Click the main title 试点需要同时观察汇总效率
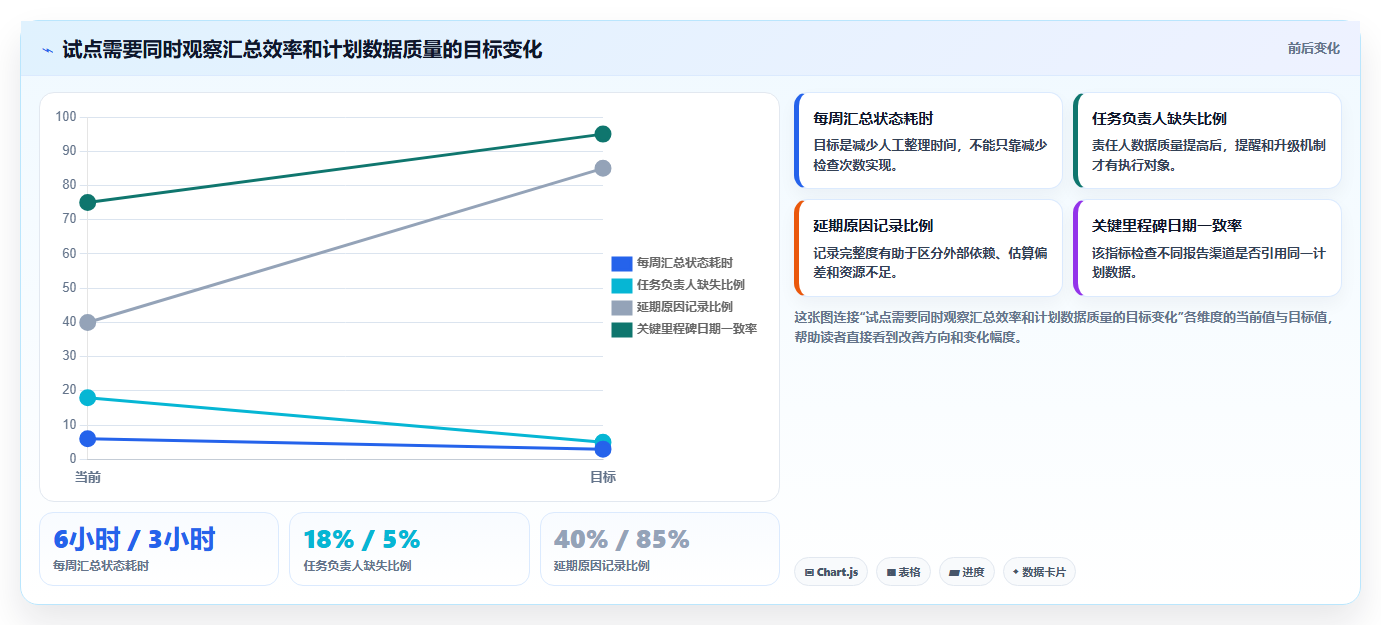The width and height of the screenshot is (1381, 625). pyautogui.click(x=302, y=49)
